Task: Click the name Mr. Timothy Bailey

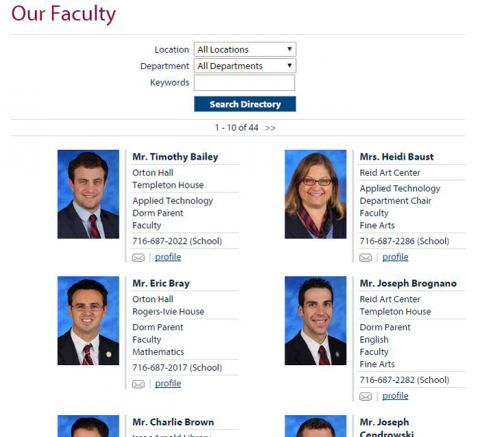Action: point(175,157)
